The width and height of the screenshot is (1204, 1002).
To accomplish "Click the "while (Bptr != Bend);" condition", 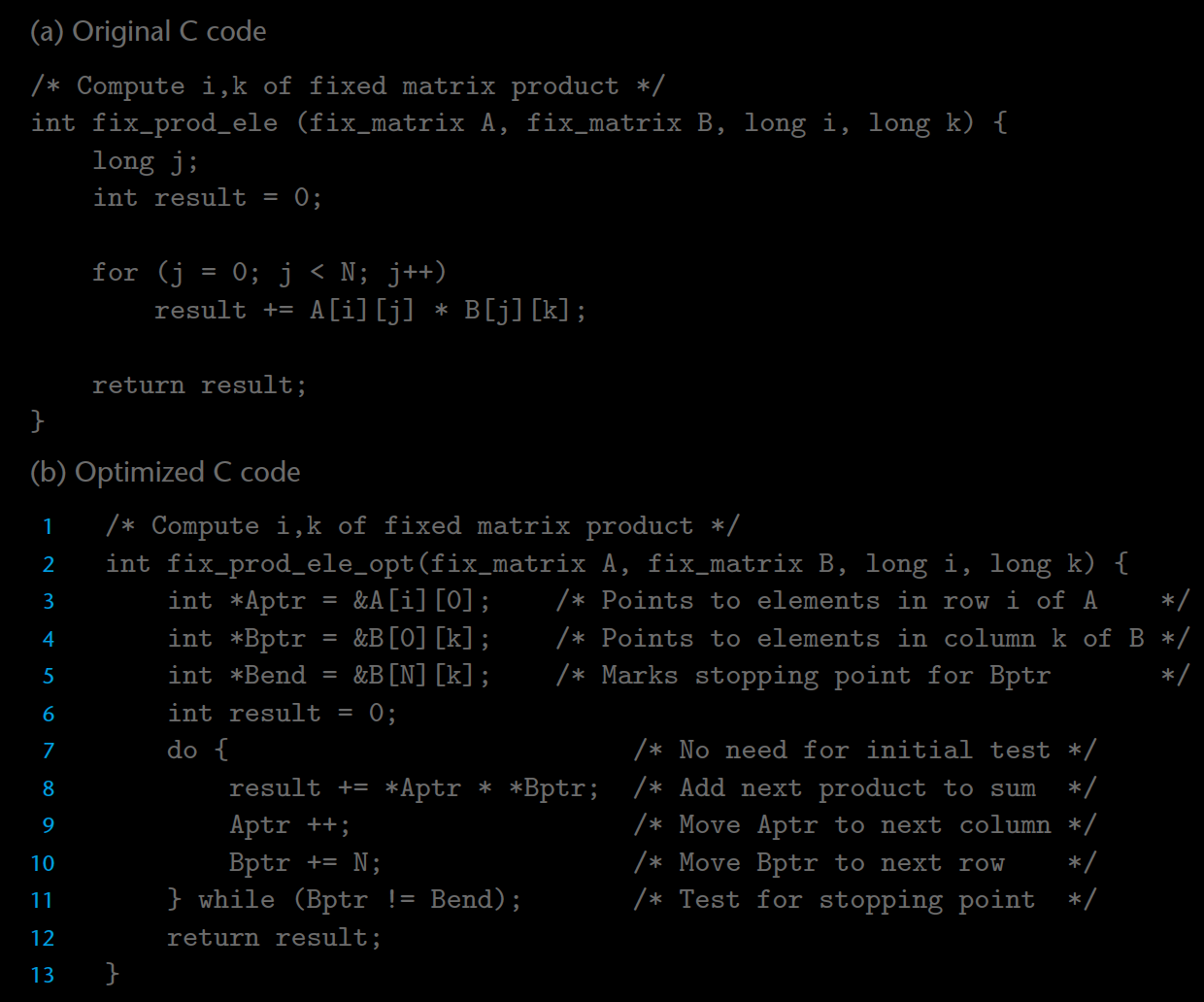I will (359, 900).
